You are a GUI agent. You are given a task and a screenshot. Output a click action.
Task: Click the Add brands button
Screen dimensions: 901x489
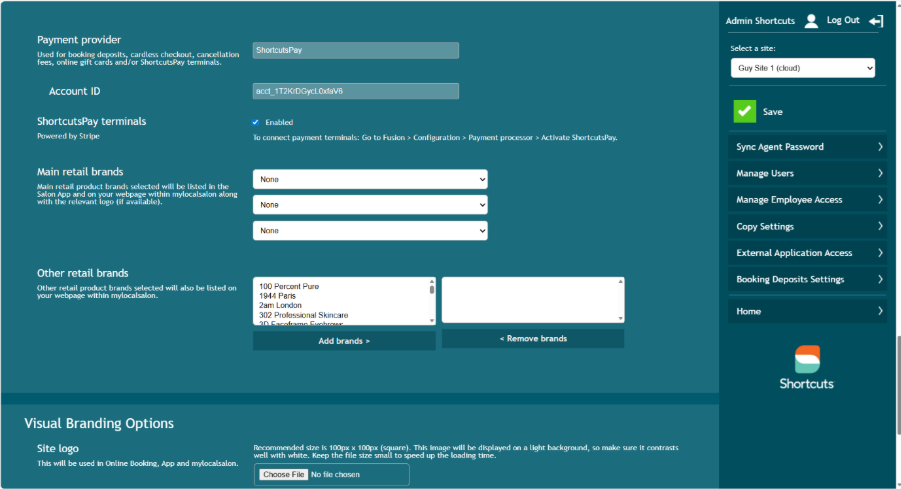344,341
